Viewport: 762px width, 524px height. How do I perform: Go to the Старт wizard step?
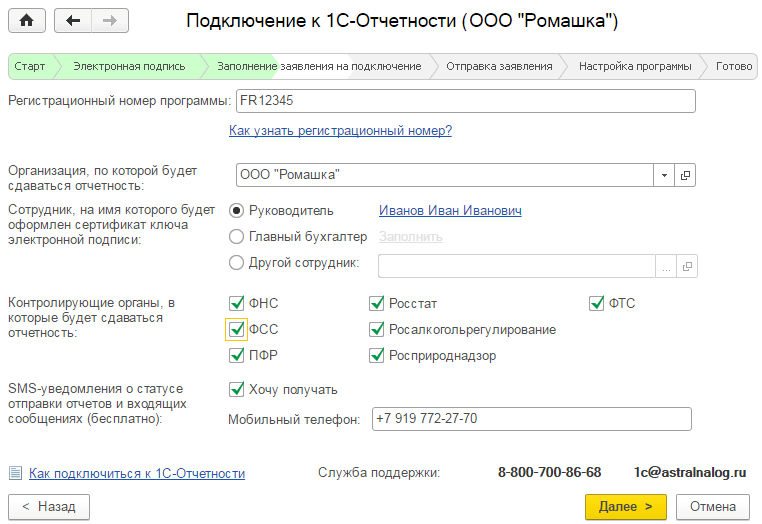30,66
